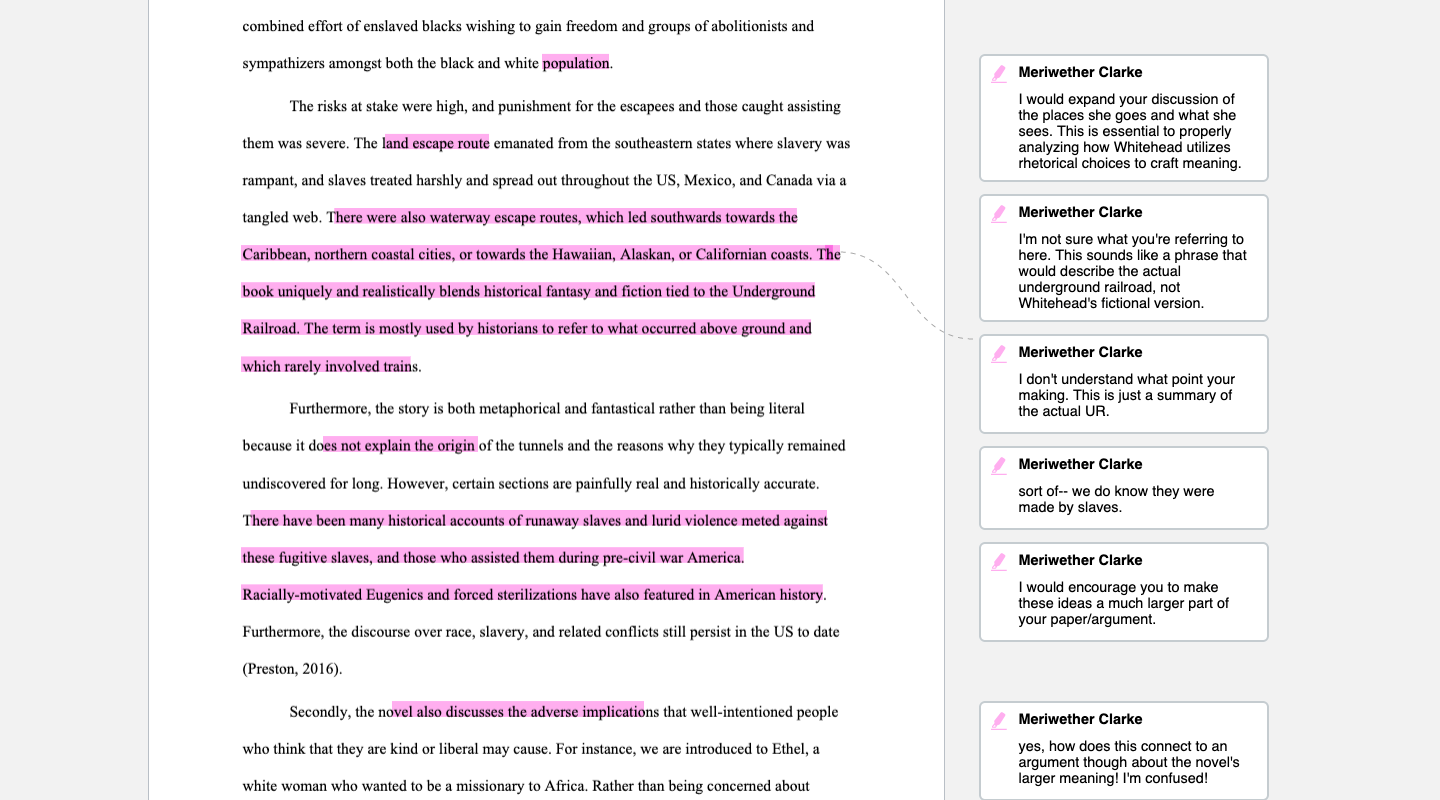
Task: Click the highlighter icon on the 'I would encourage you' comment
Action: coord(999,561)
